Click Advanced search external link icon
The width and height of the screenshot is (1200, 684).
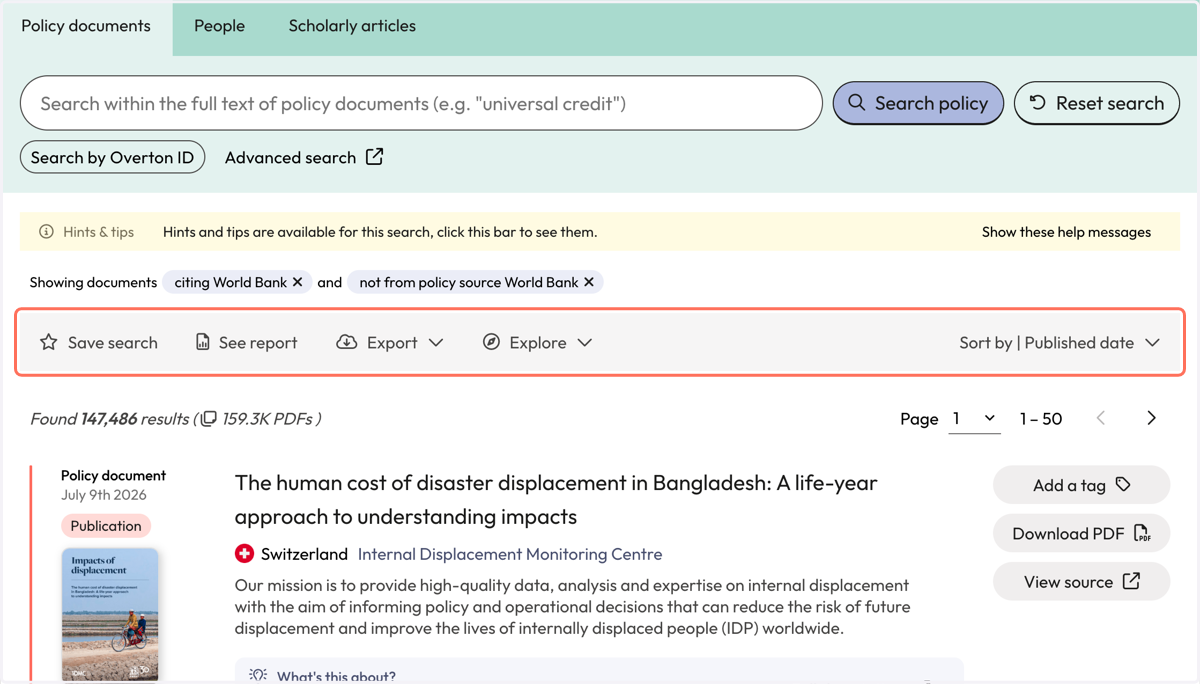click(x=374, y=157)
